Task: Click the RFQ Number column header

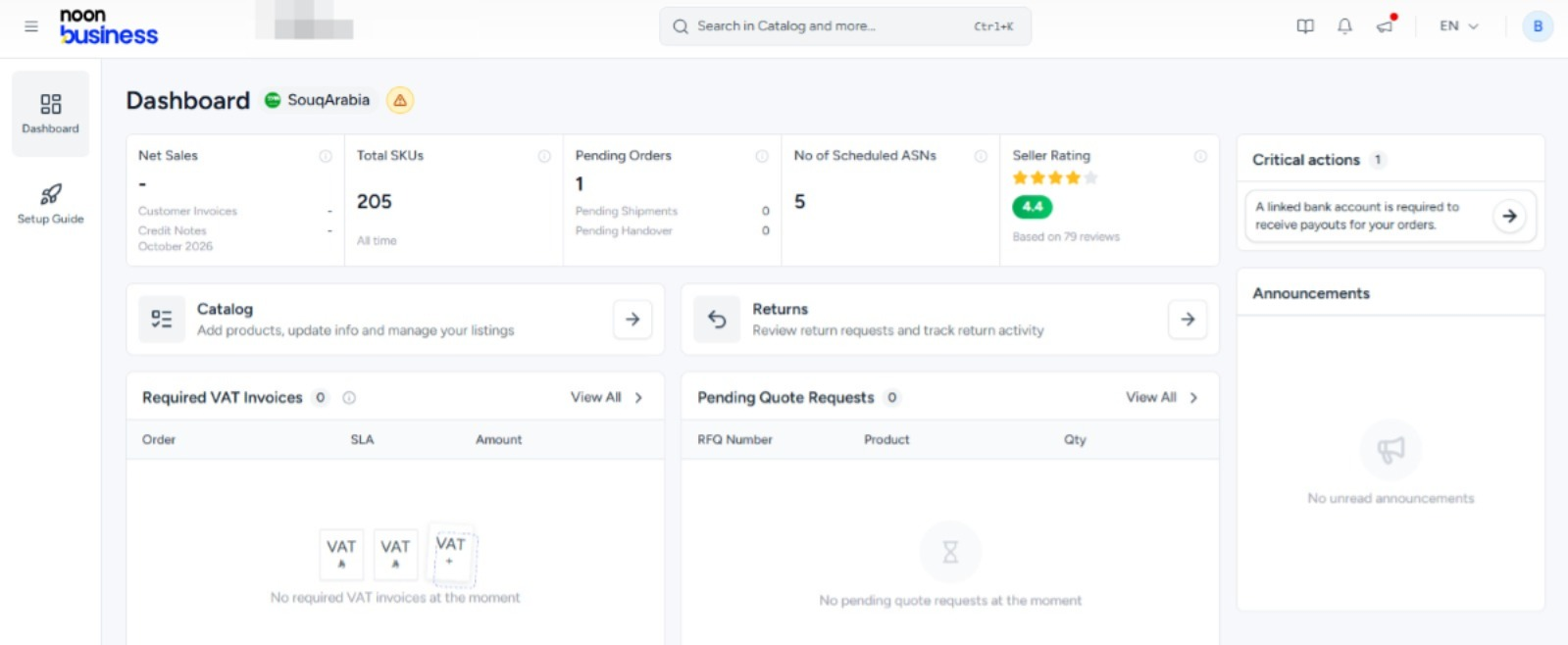Action: (734, 439)
